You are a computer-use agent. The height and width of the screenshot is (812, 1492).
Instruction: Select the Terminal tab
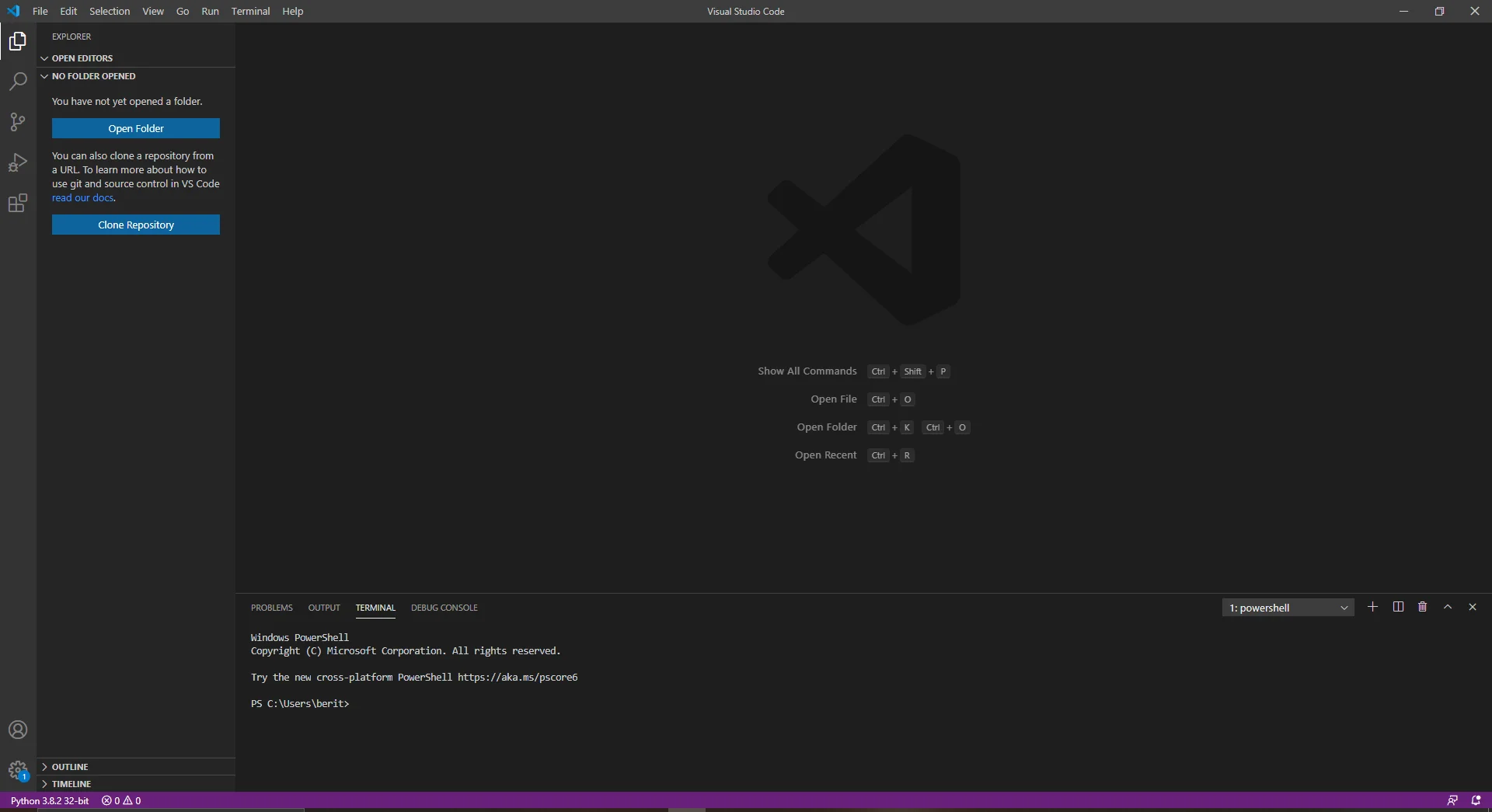click(375, 608)
